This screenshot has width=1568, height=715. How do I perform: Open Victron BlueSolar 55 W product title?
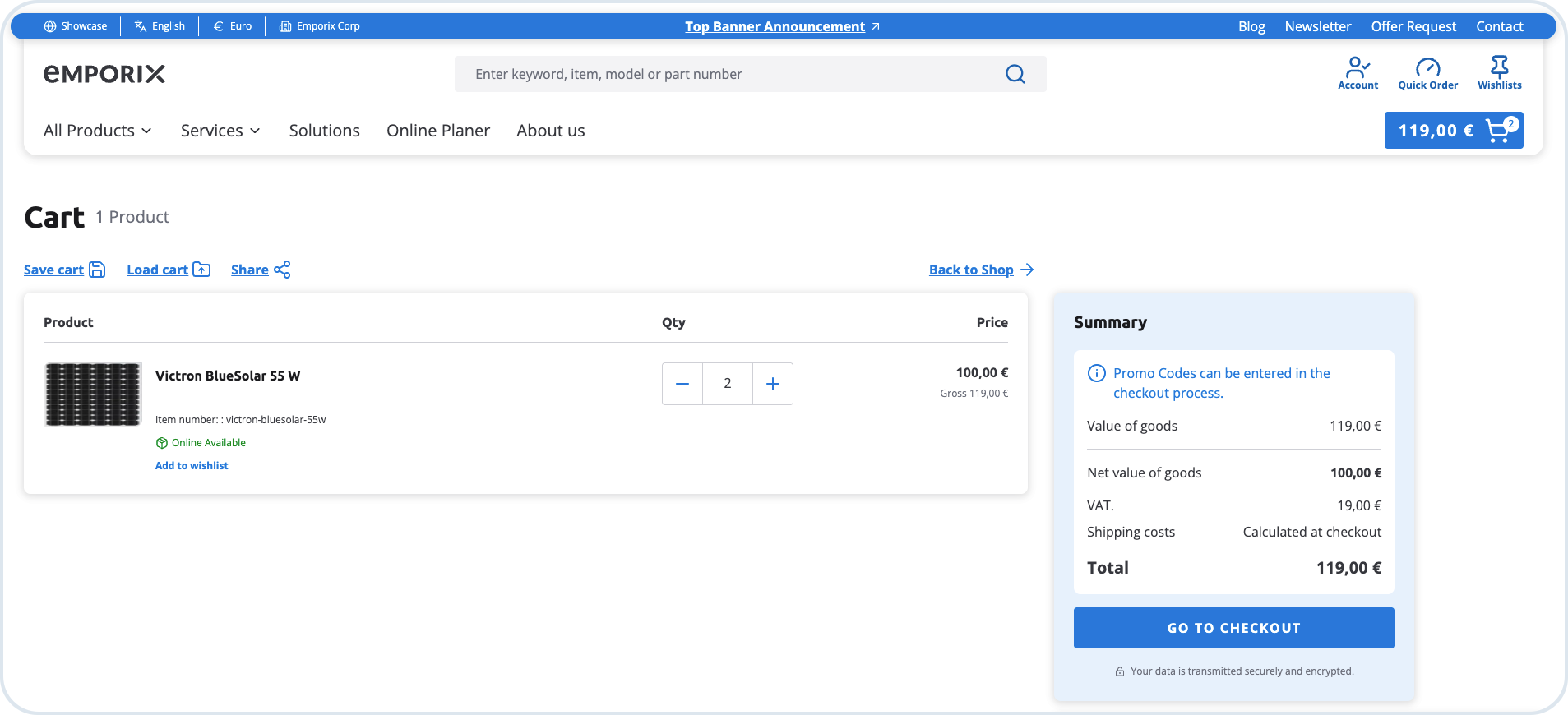[228, 376]
